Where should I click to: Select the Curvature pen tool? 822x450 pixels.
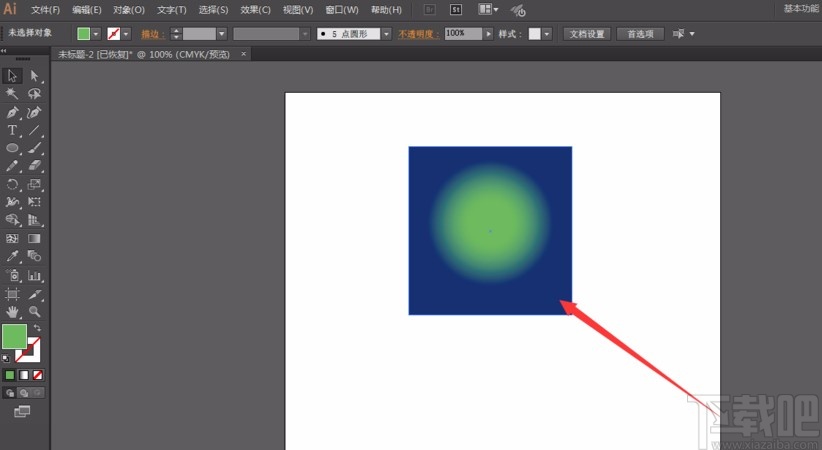click(34, 112)
